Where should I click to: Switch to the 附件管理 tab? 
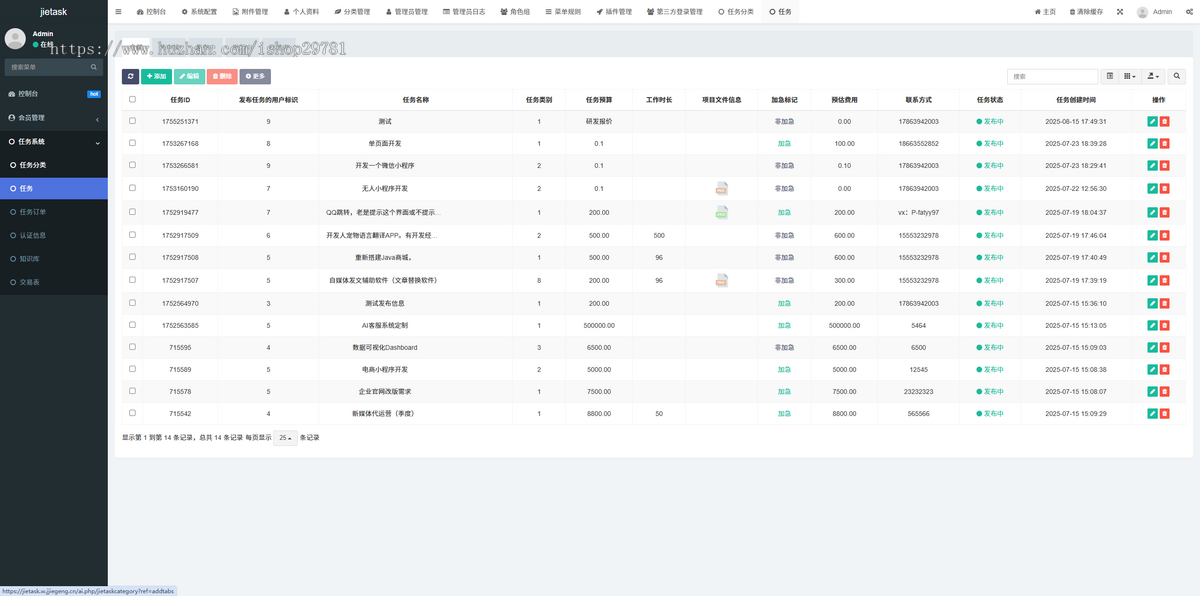pyautogui.click(x=250, y=12)
